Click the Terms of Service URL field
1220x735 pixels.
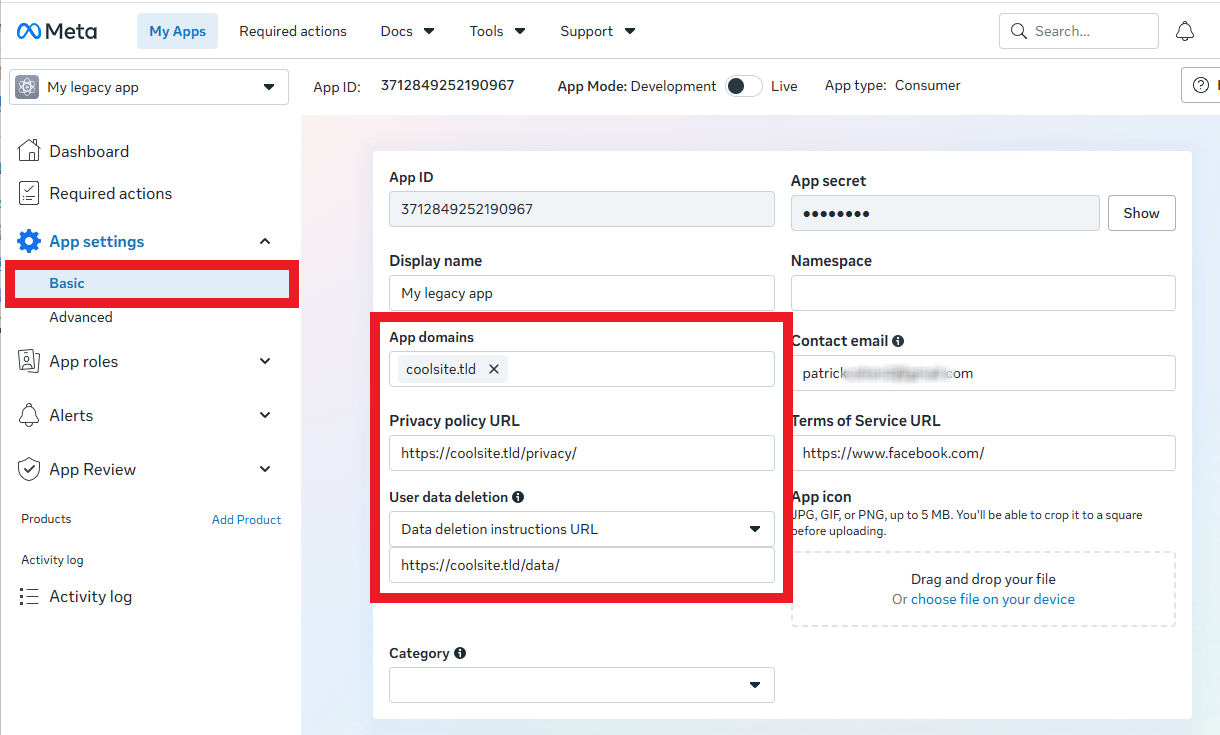point(983,453)
